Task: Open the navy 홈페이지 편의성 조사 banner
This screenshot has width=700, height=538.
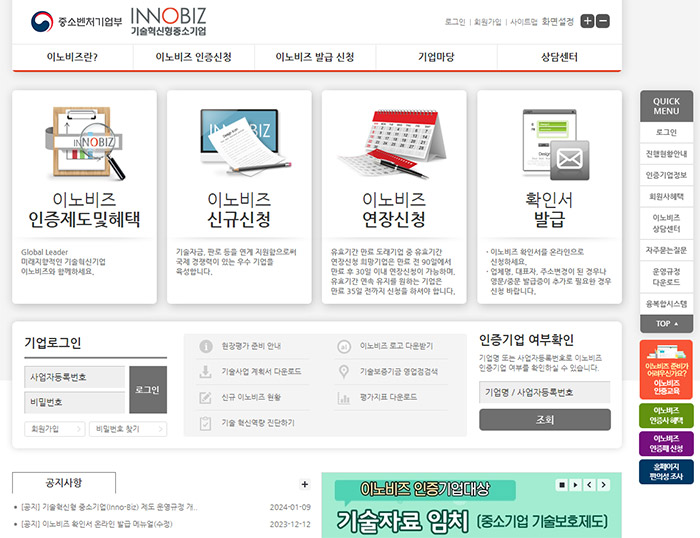Action: point(666,471)
